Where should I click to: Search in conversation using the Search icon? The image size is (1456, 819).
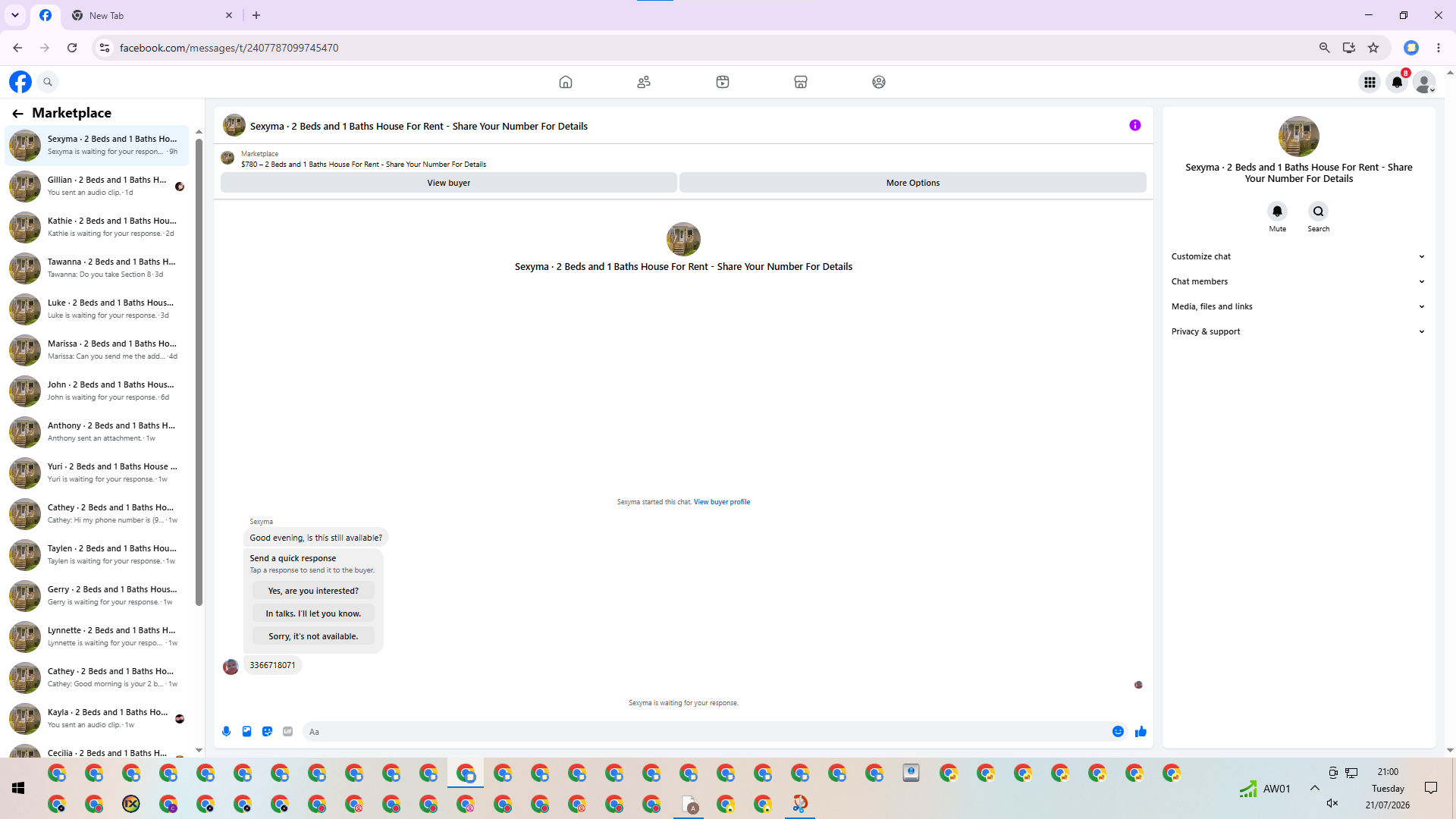(1319, 212)
